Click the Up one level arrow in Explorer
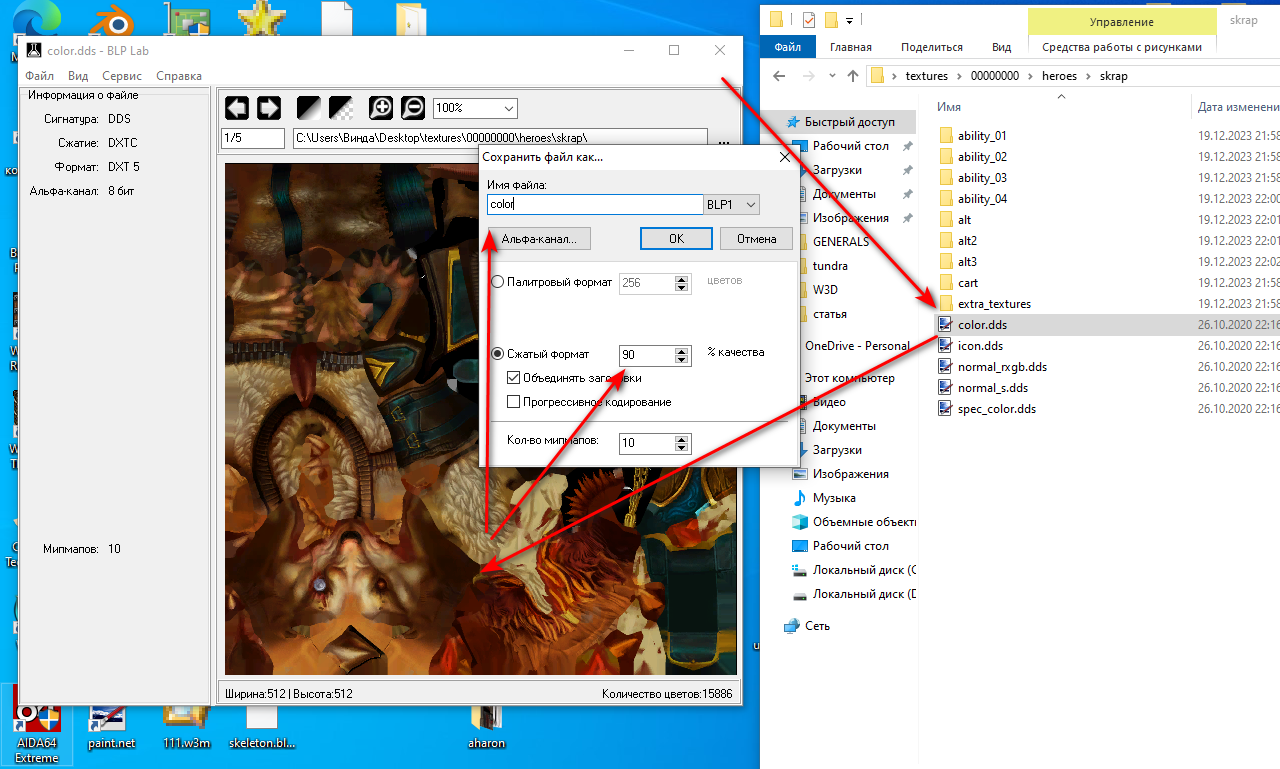This screenshot has height=769, width=1280. tap(852, 76)
